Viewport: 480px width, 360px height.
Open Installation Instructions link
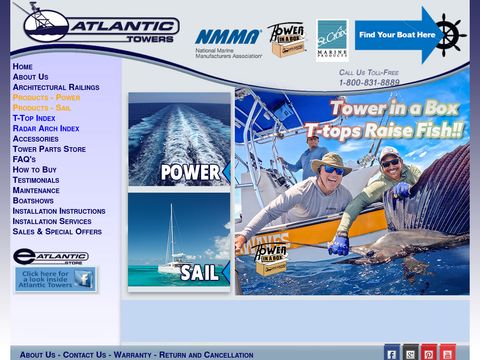pos(59,211)
